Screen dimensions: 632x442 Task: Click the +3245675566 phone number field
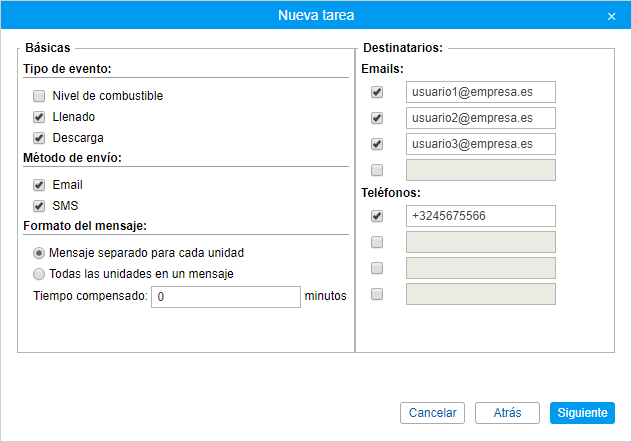click(x=481, y=216)
